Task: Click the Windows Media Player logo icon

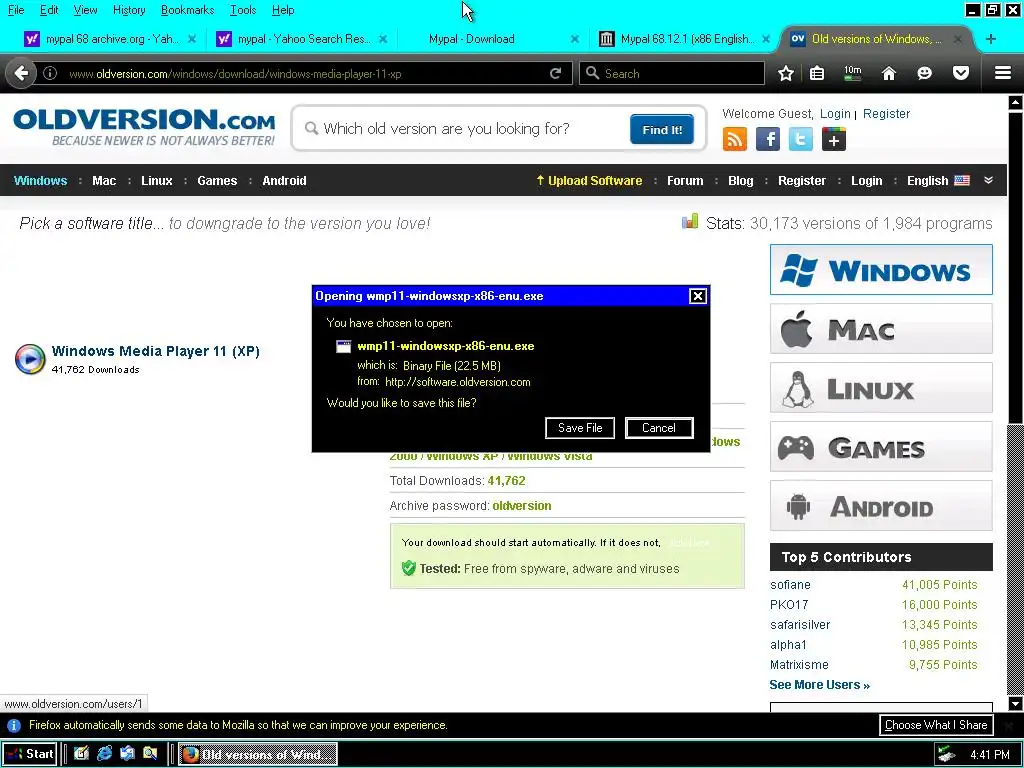Action: tap(30, 359)
